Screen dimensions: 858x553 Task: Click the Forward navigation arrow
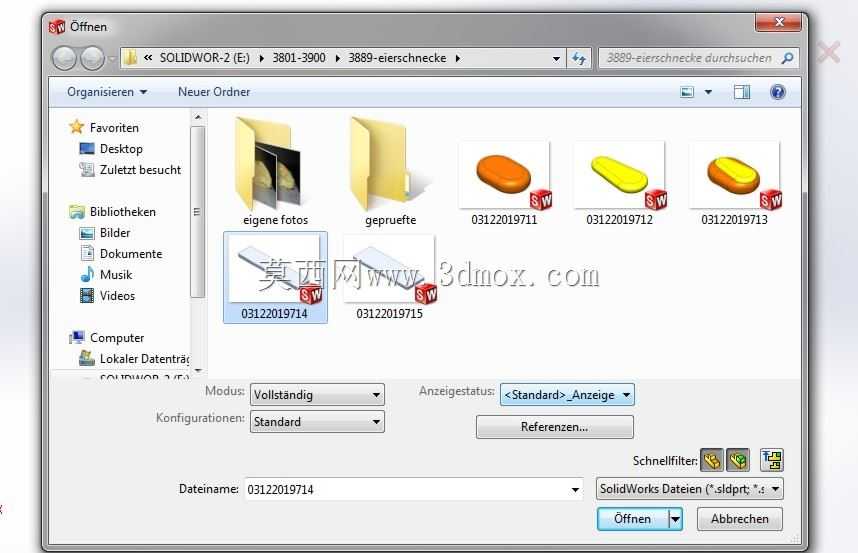click(92, 58)
